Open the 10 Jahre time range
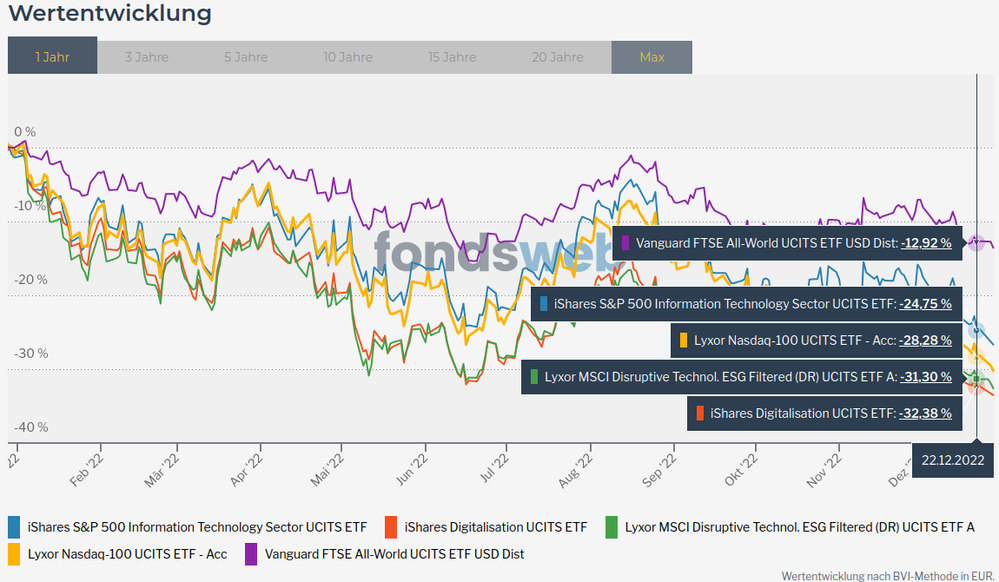 [349, 57]
